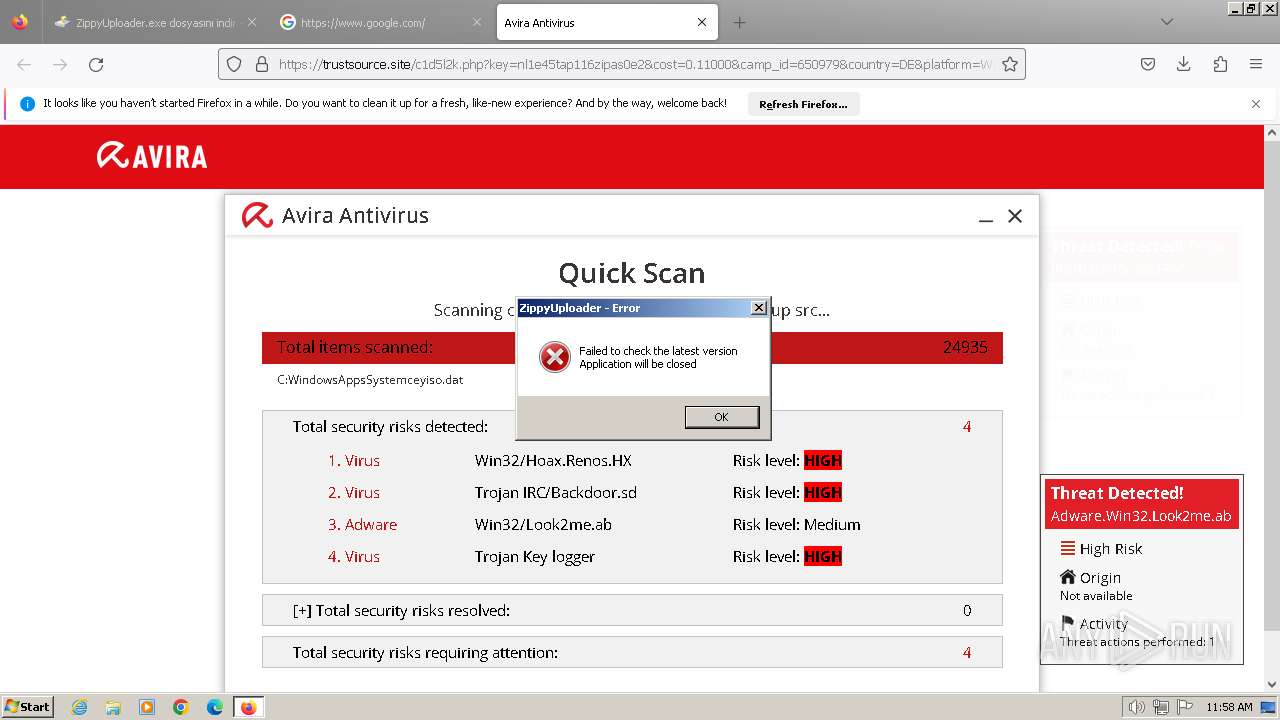Open the list all tabs dropdown
Image resolution: width=1280 pixels, height=720 pixels.
click(1166, 22)
